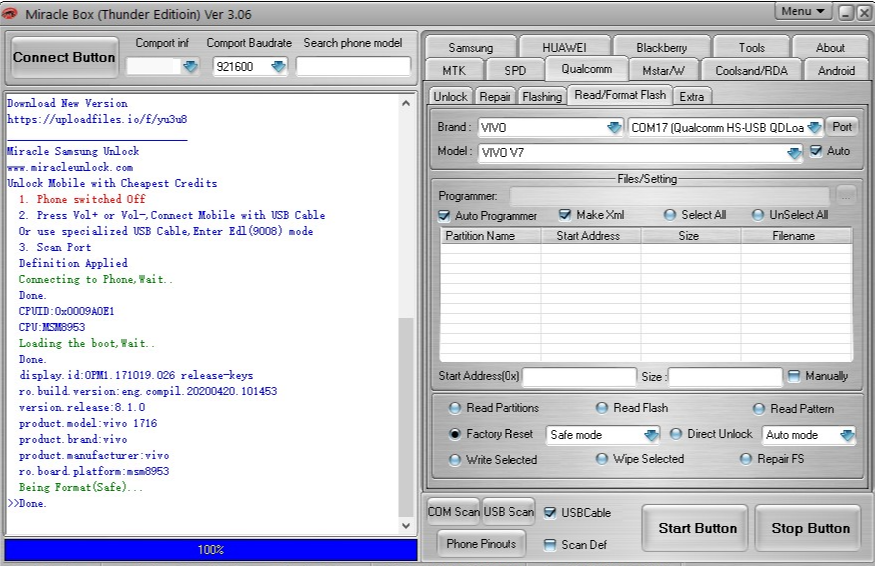The image size is (875, 566).
Task: Select the Factory Reset radio button
Action: (455, 434)
